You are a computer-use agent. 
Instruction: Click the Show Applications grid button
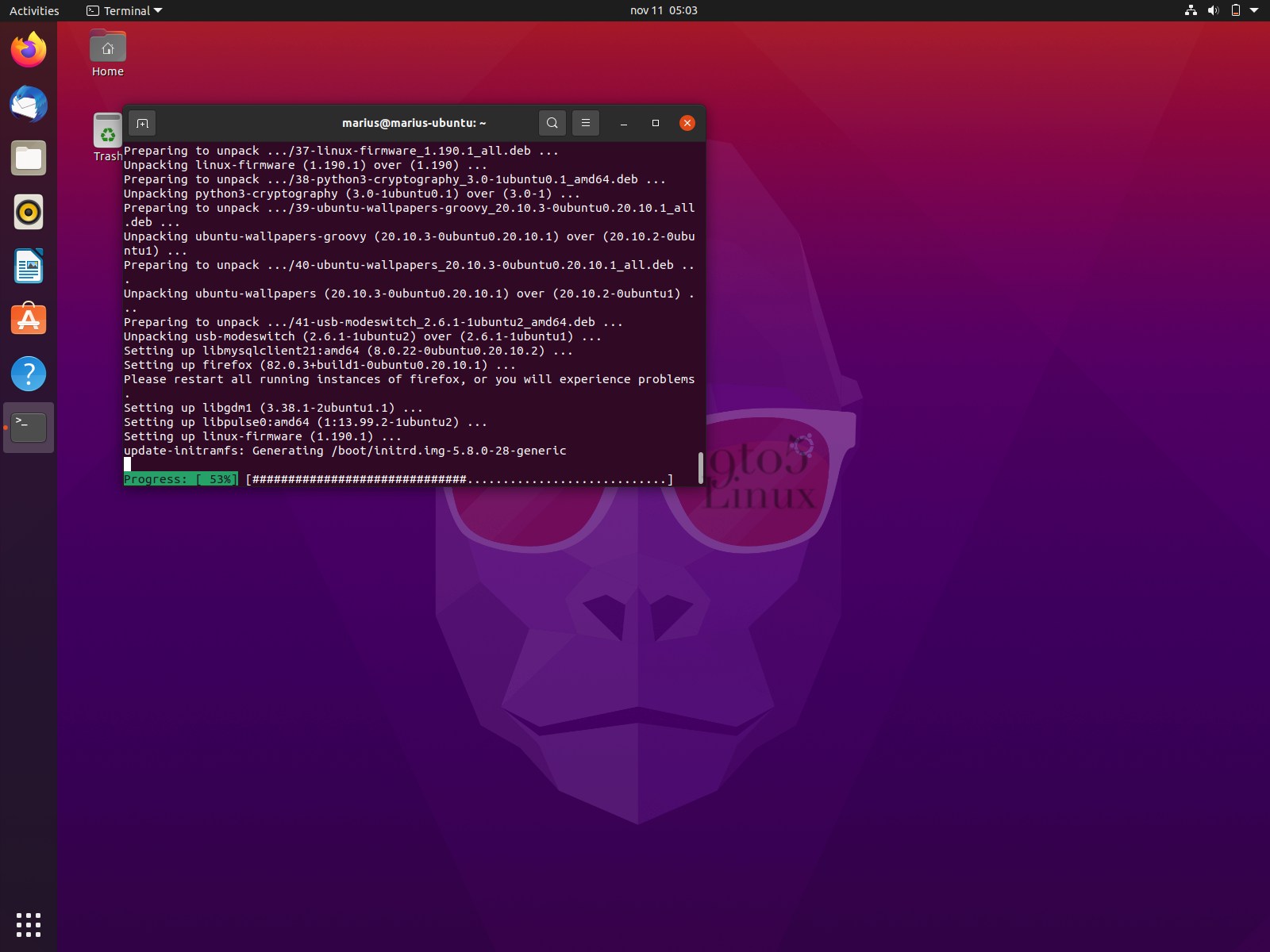[x=29, y=924]
